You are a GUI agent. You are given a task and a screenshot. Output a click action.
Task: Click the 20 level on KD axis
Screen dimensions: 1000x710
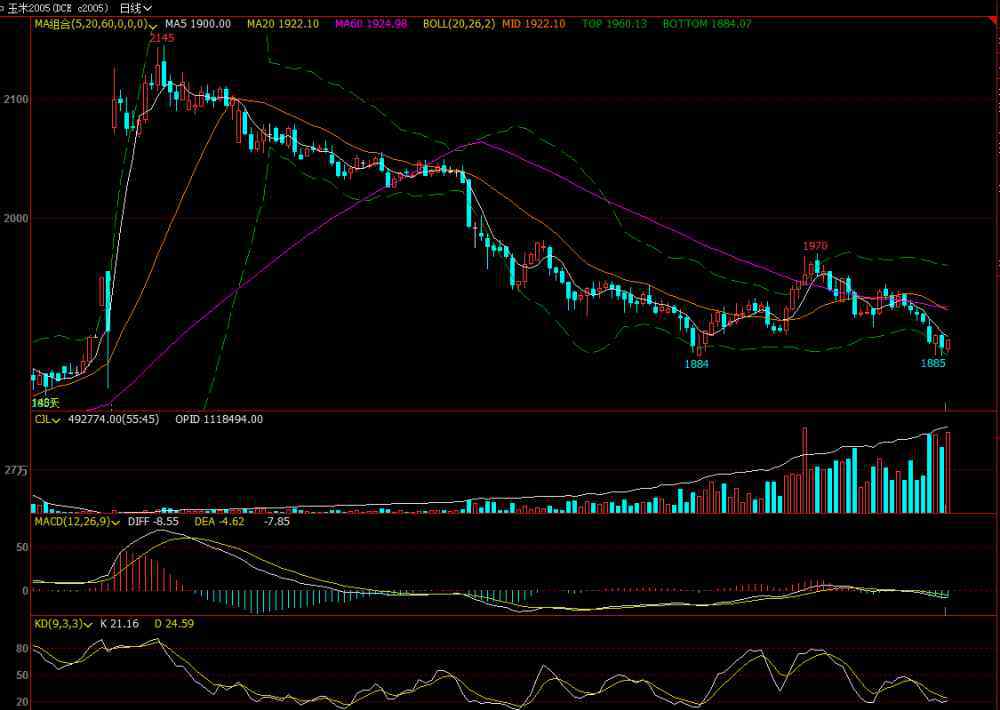click(22, 702)
